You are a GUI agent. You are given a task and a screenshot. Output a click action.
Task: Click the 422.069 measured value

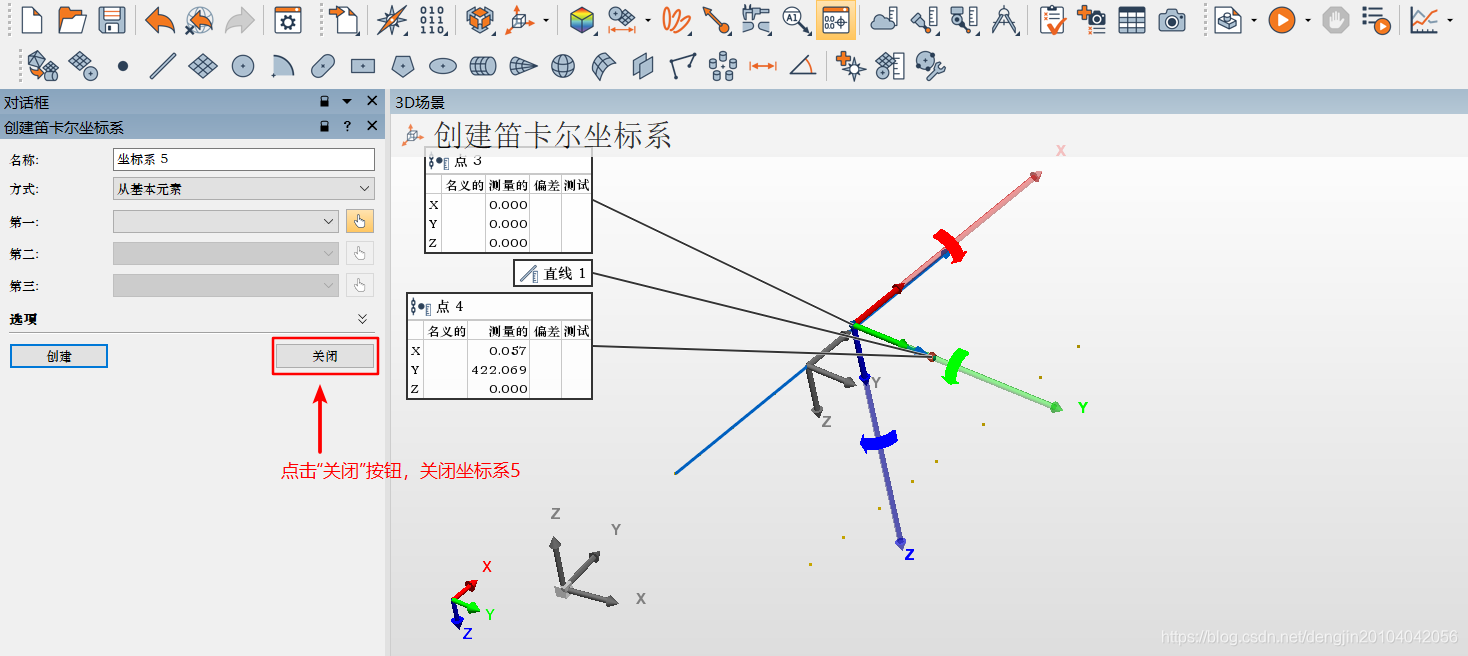pos(498,370)
